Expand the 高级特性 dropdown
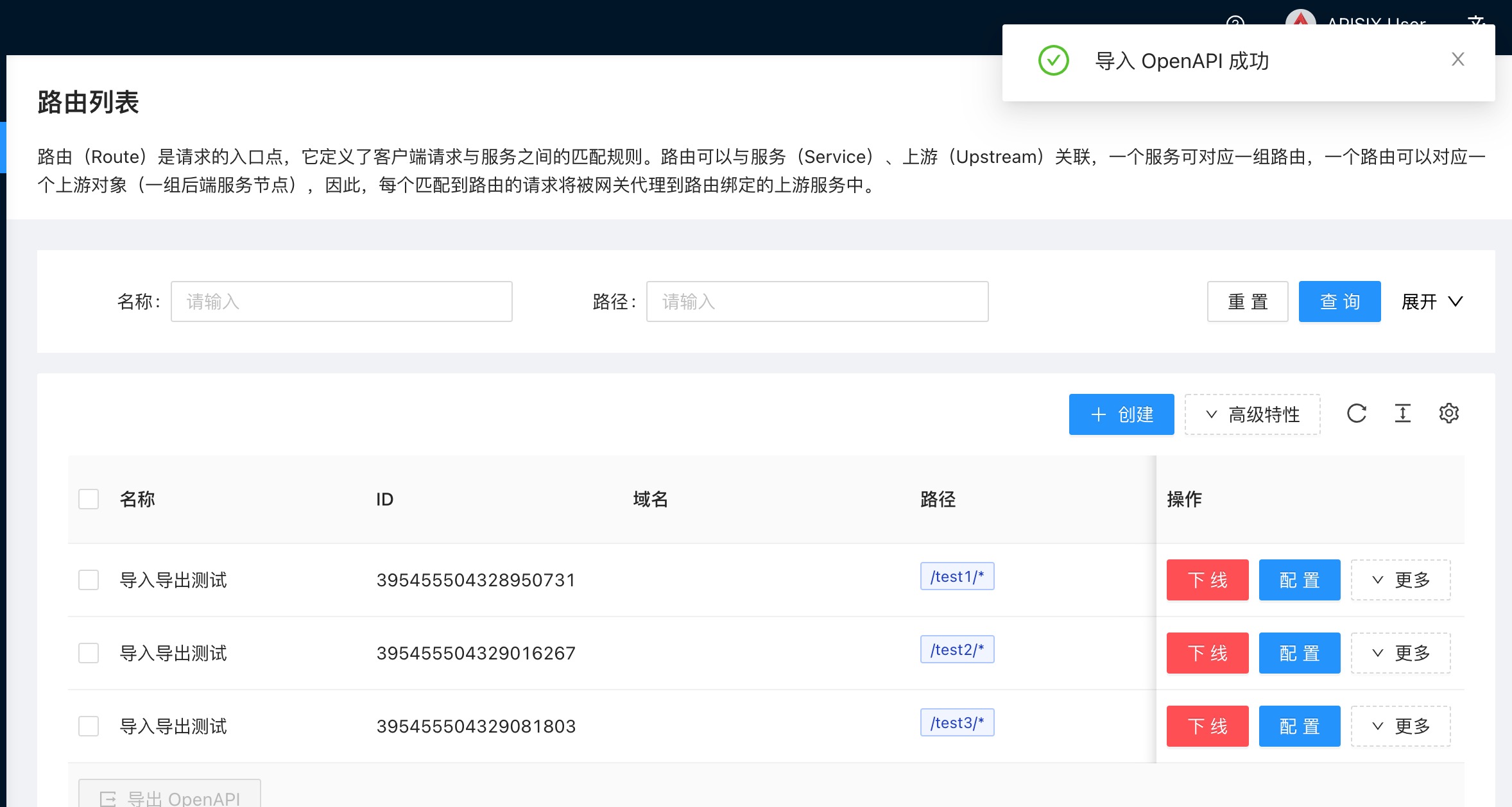This screenshot has height=807, width=1512. 1251,414
